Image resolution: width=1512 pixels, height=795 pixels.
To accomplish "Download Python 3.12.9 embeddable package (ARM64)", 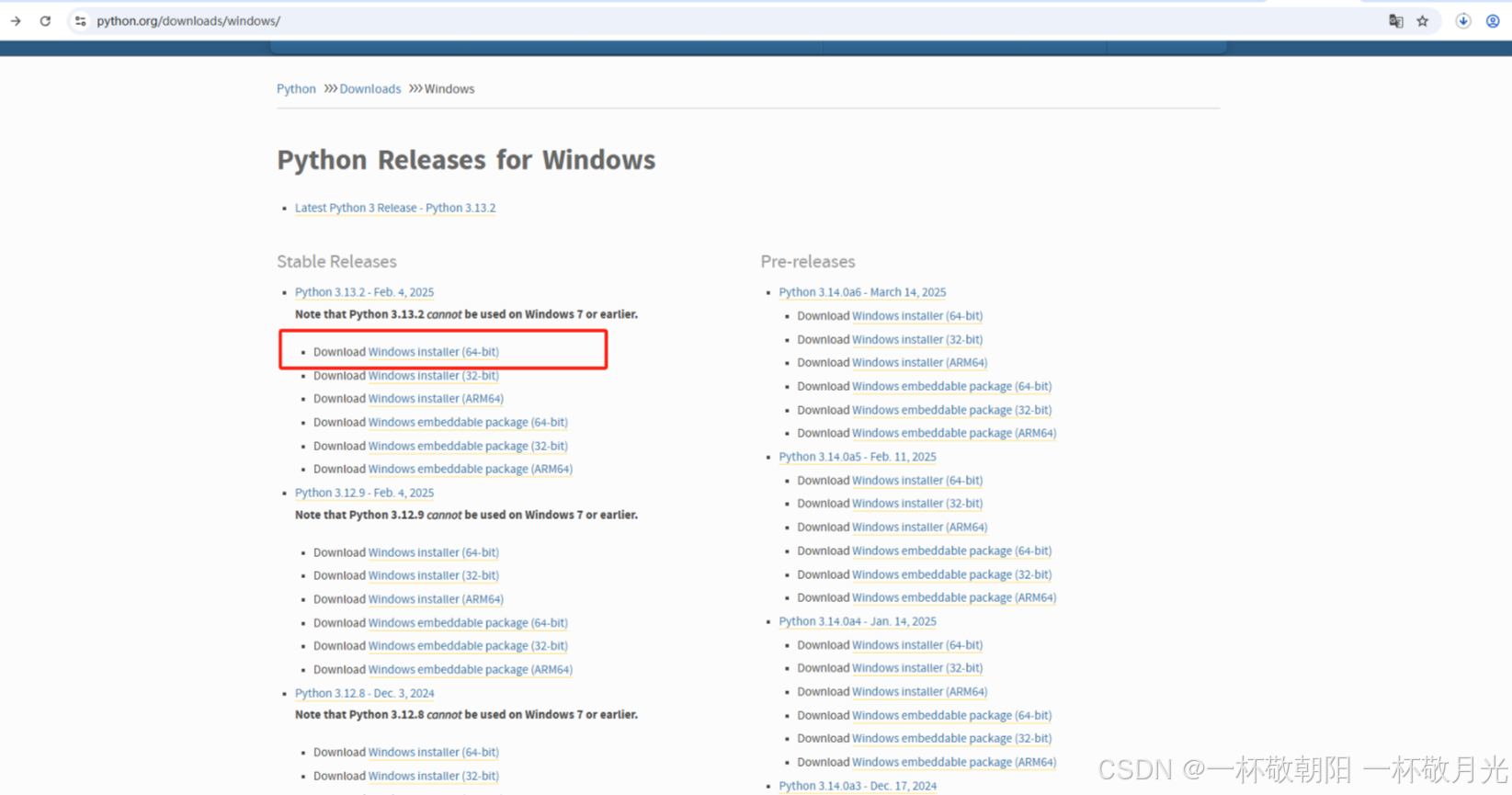I will [x=471, y=670].
